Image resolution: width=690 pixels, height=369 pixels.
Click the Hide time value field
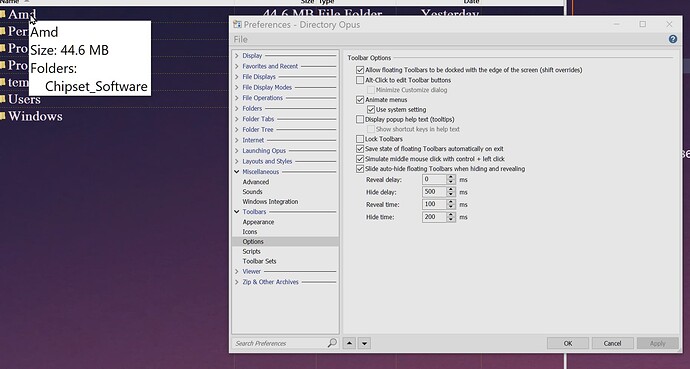434,217
